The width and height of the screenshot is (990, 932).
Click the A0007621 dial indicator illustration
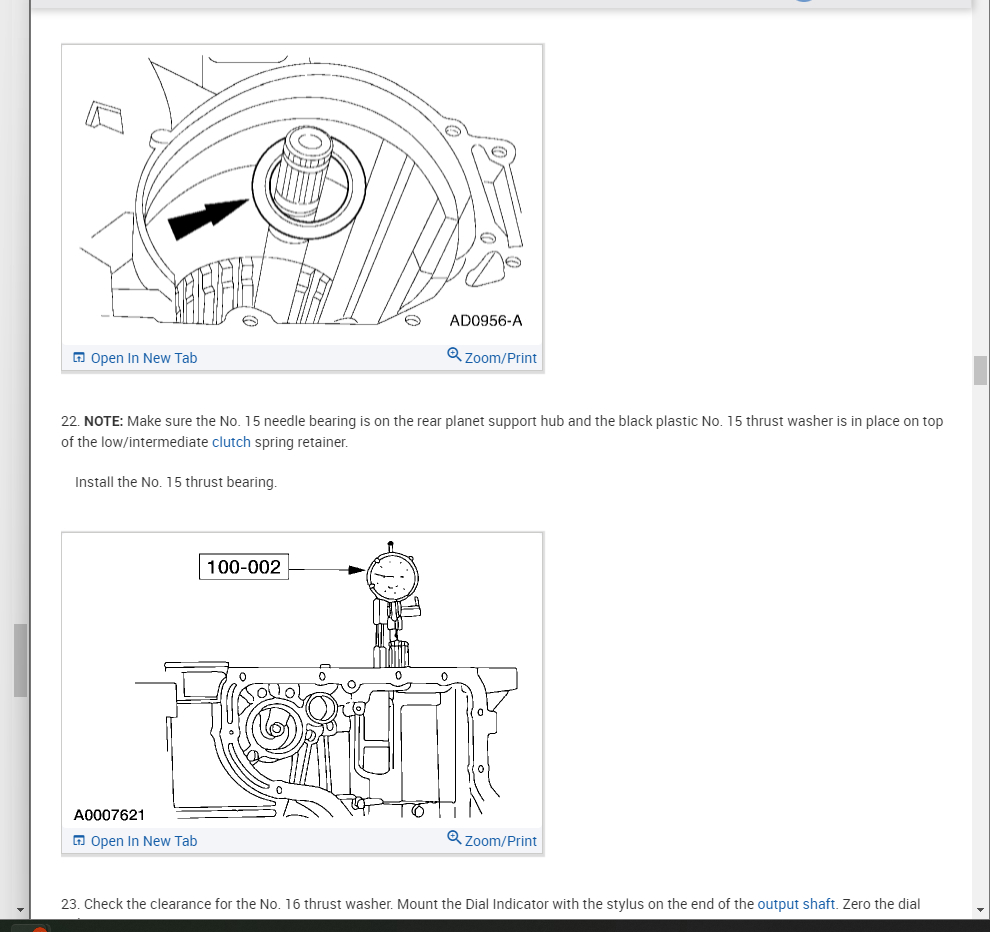[302, 681]
